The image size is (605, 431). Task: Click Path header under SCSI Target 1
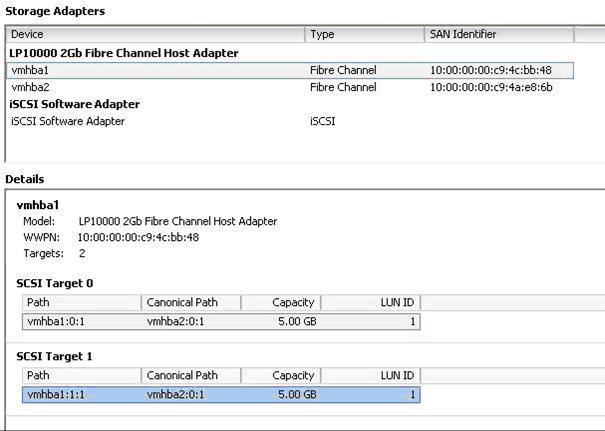[x=38, y=376]
